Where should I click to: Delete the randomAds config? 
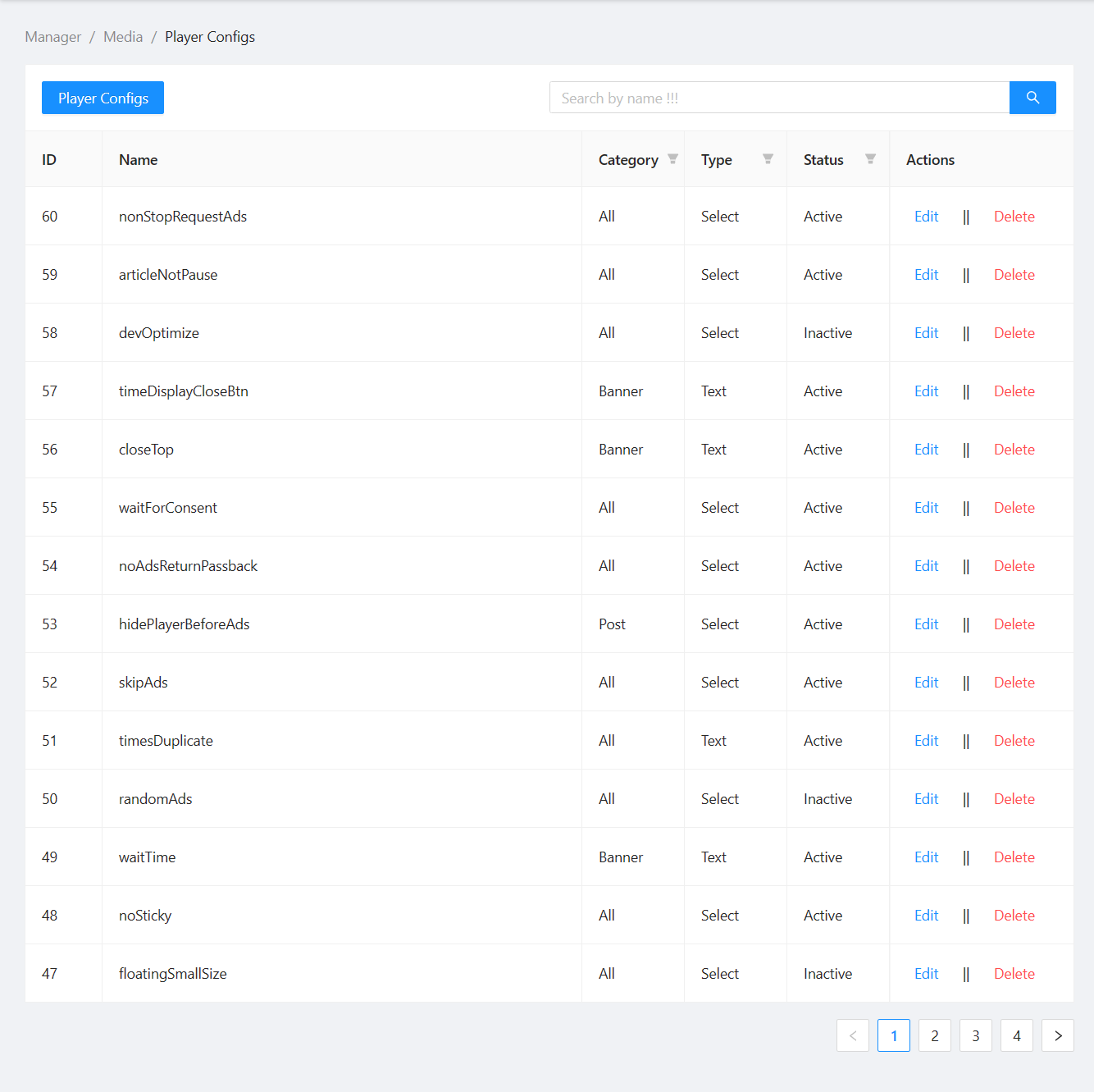coord(1014,799)
